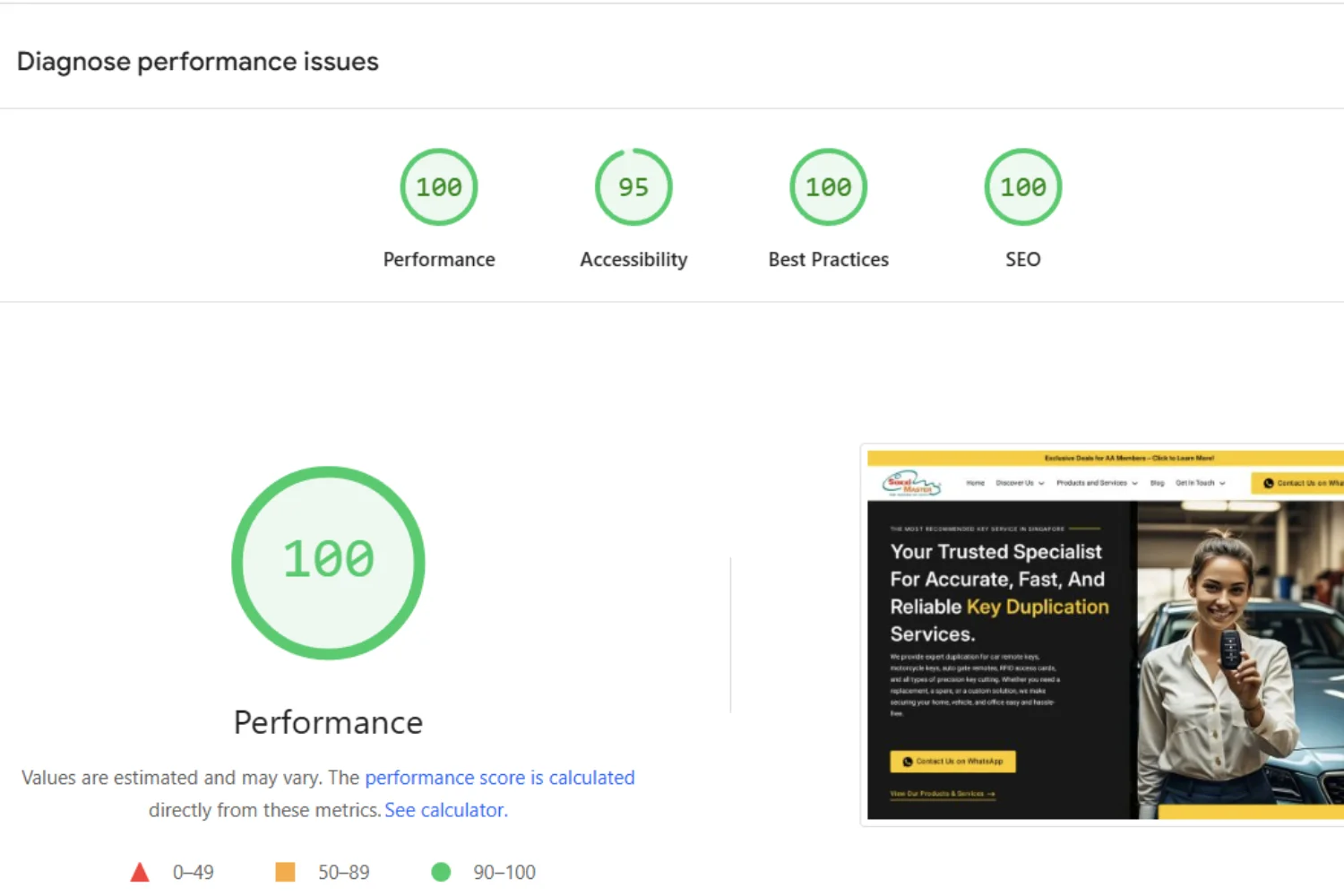1344x896 pixels.
Task: Open the Best Practices category label
Action: [829, 260]
